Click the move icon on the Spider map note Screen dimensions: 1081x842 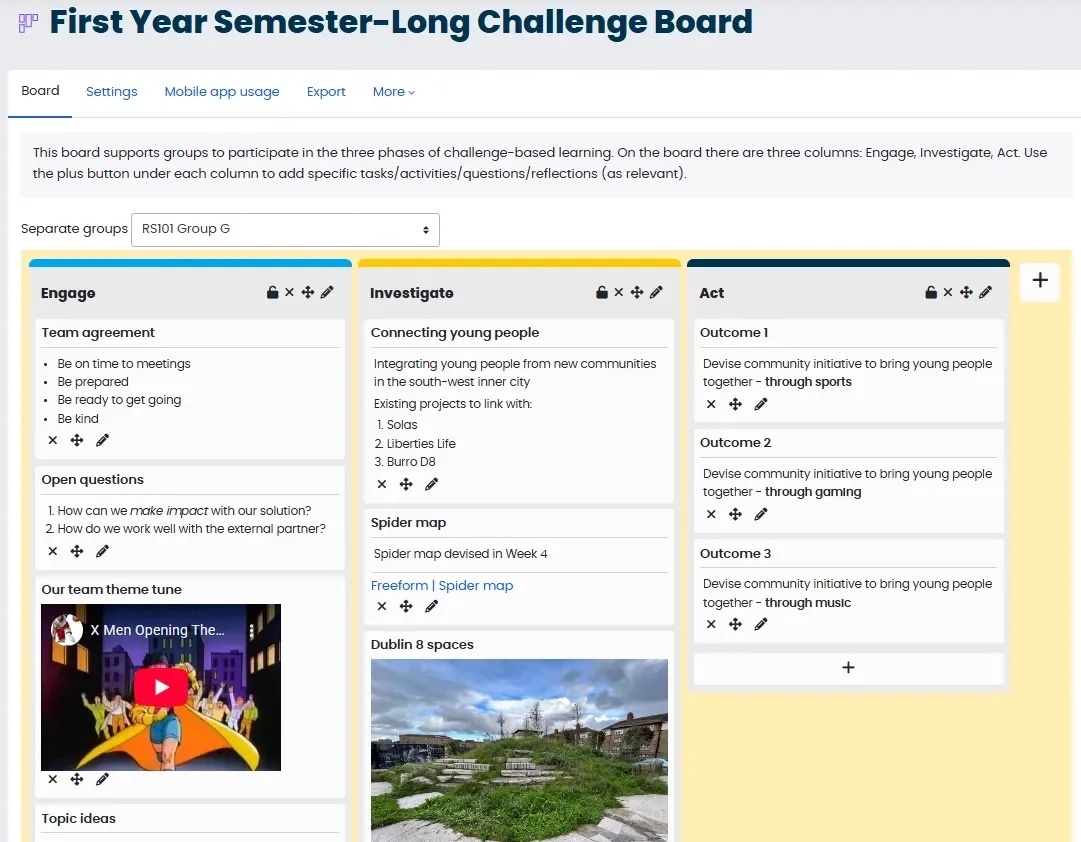point(406,606)
